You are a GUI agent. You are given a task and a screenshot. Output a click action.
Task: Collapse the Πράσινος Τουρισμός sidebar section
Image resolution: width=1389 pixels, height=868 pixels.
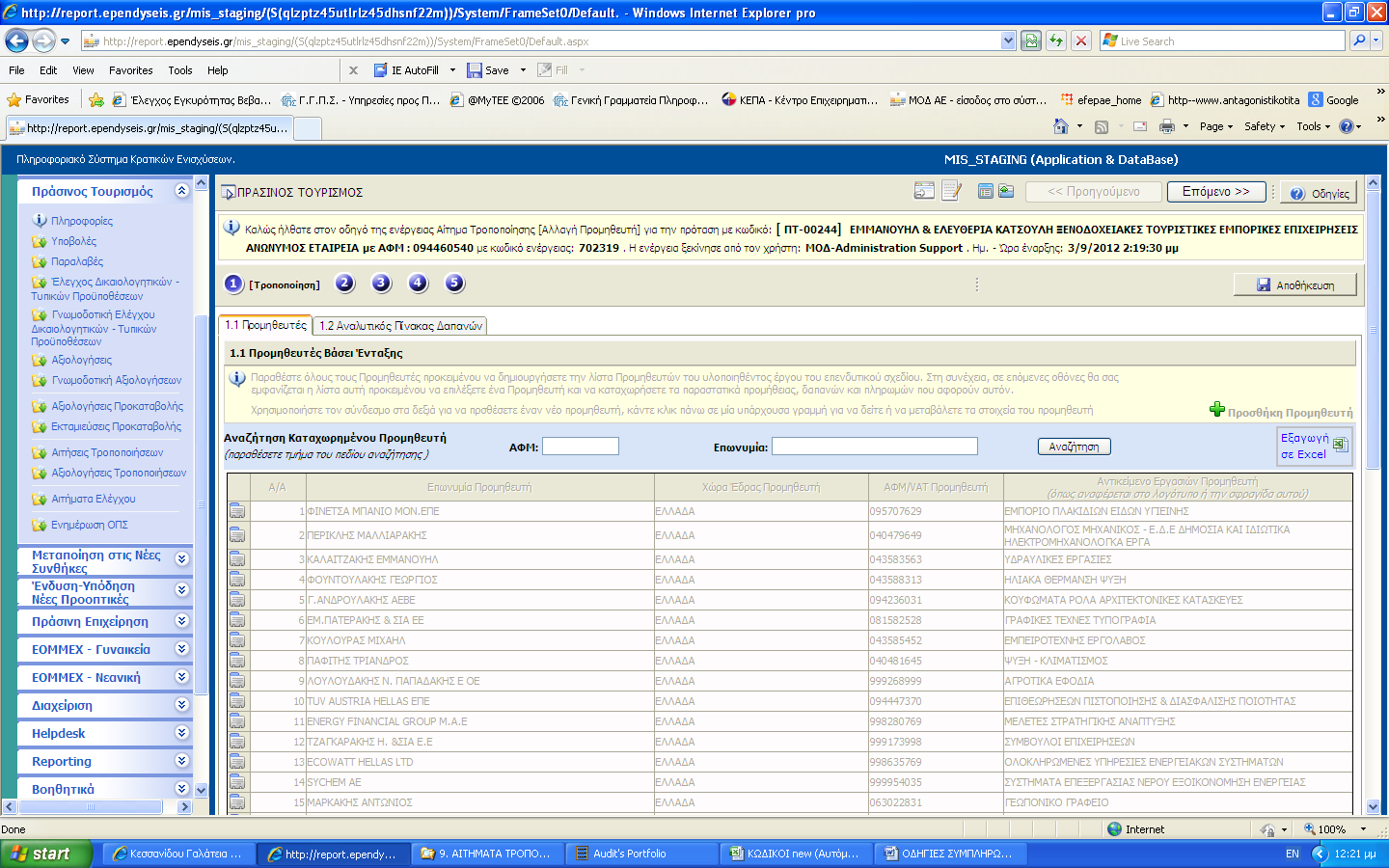tap(181, 191)
